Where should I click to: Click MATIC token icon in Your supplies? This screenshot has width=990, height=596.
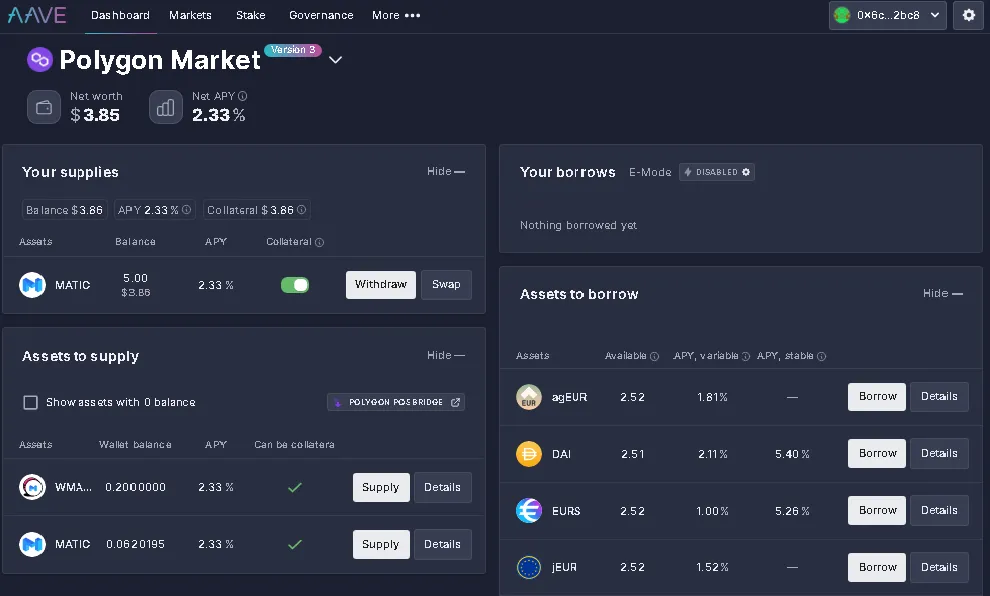[32, 285]
